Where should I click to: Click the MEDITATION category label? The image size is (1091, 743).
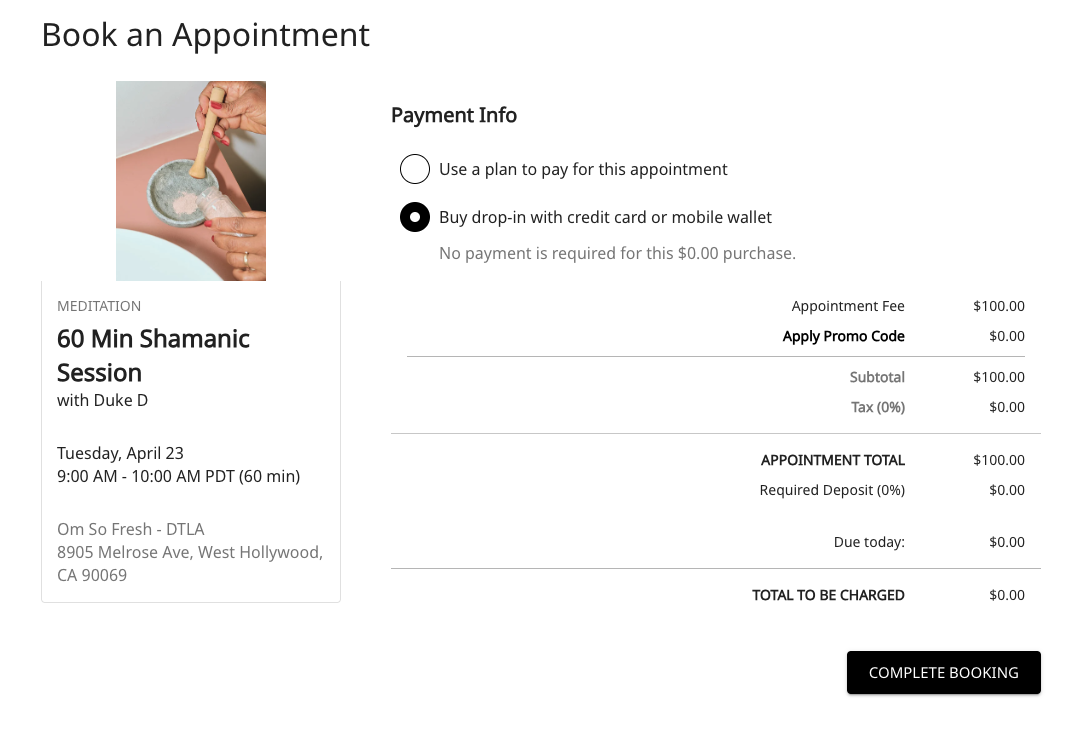[99, 306]
